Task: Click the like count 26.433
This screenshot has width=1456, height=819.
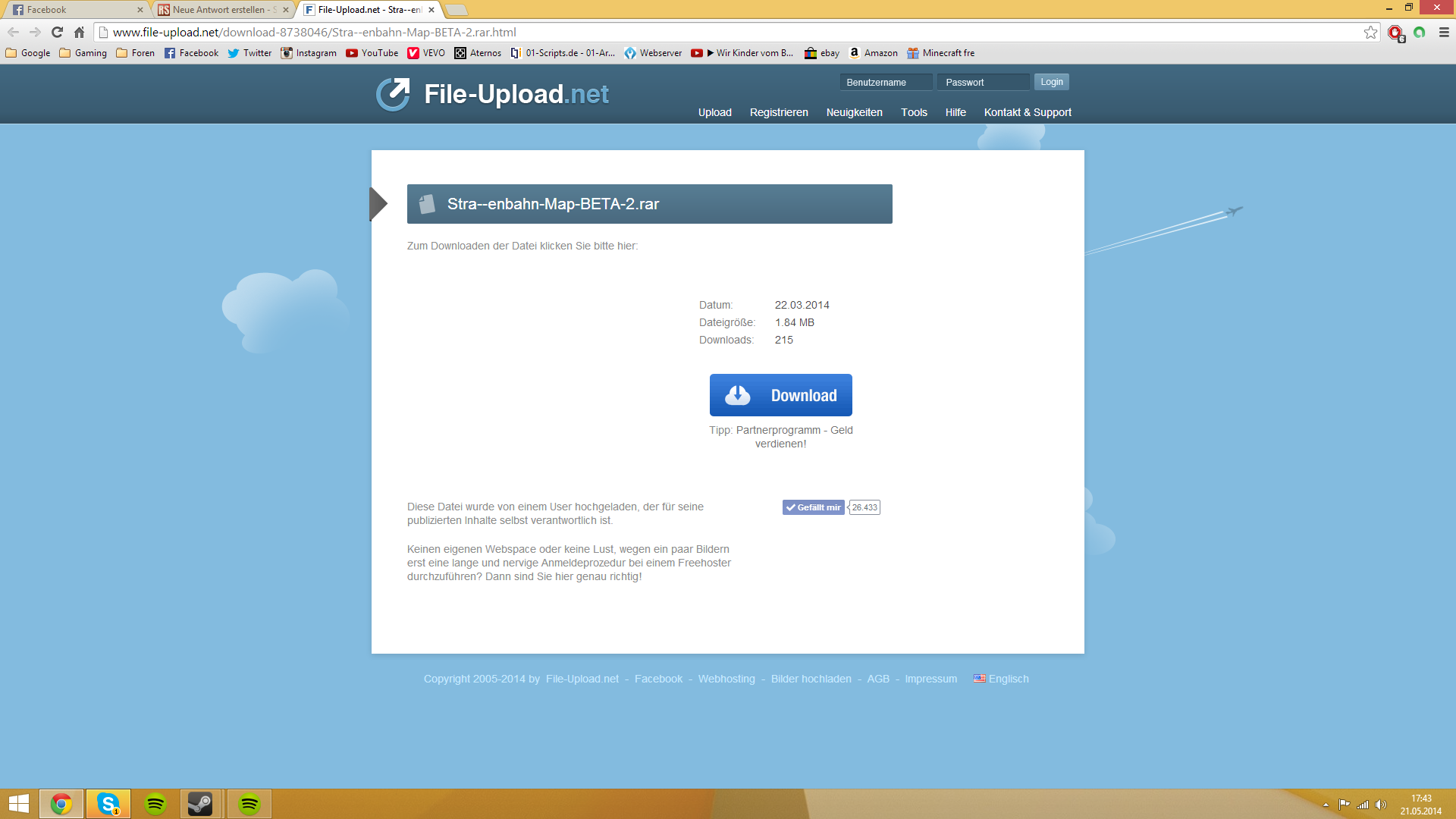Action: [864, 507]
